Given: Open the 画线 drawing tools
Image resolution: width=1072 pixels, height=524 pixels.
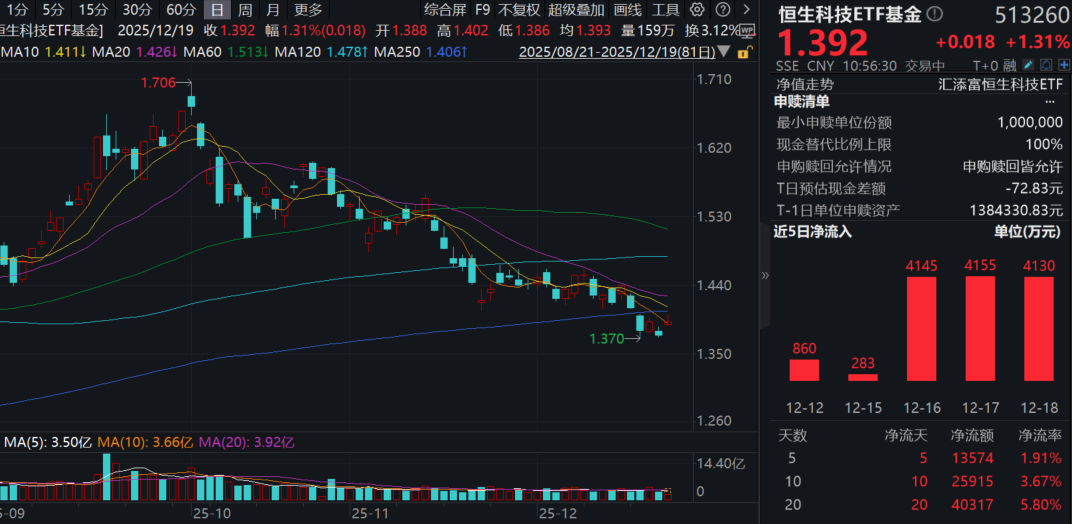Looking at the screenshot, I should click(x=627, y=9).
